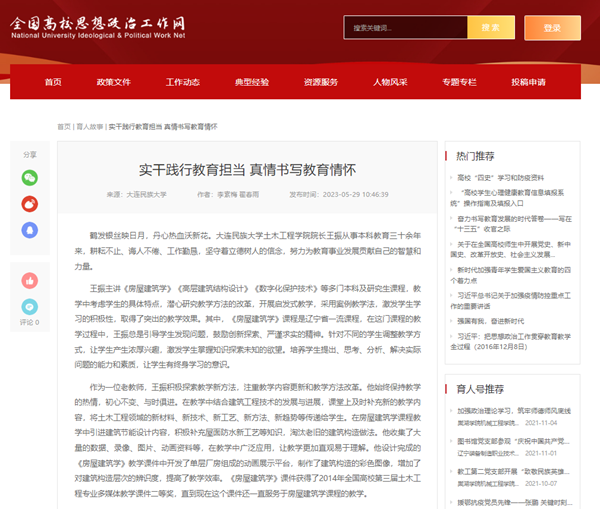Screen dimensions: 600x509
Task: Open the 首页 navigation tab
Action: (x=53, y=82)
